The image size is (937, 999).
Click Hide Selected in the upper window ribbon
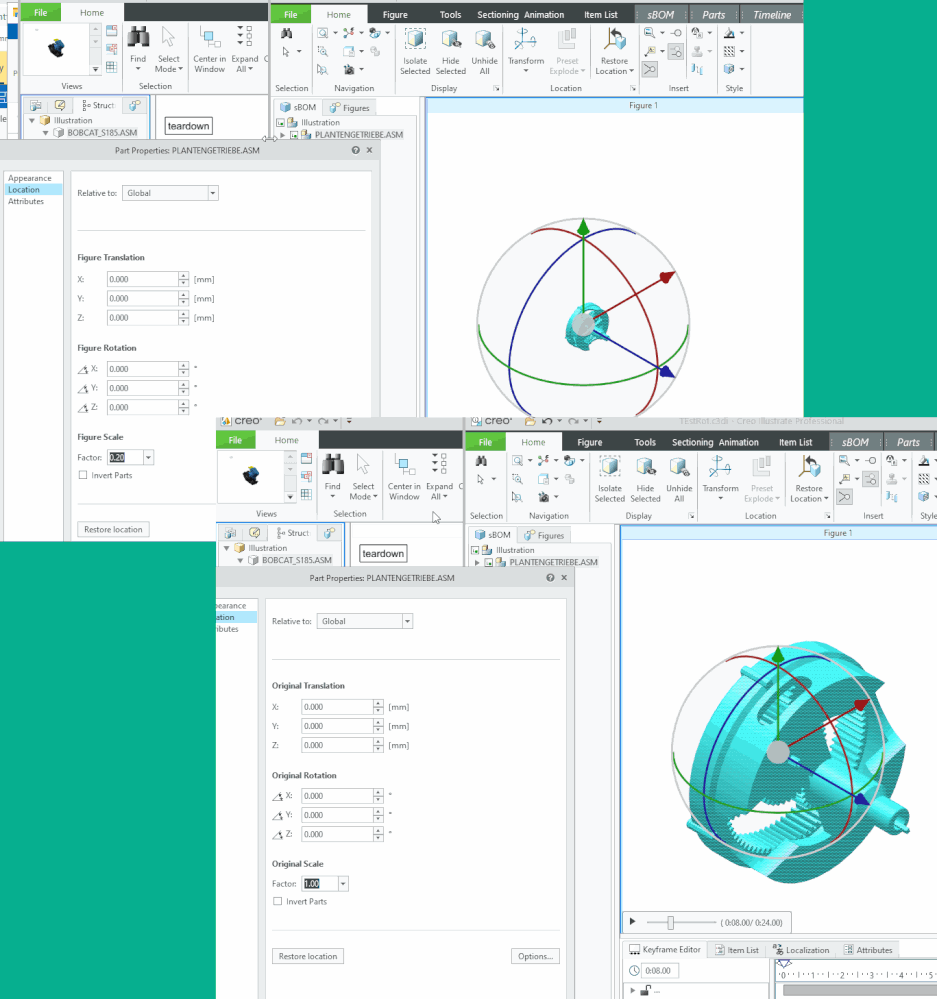[451, 52]
